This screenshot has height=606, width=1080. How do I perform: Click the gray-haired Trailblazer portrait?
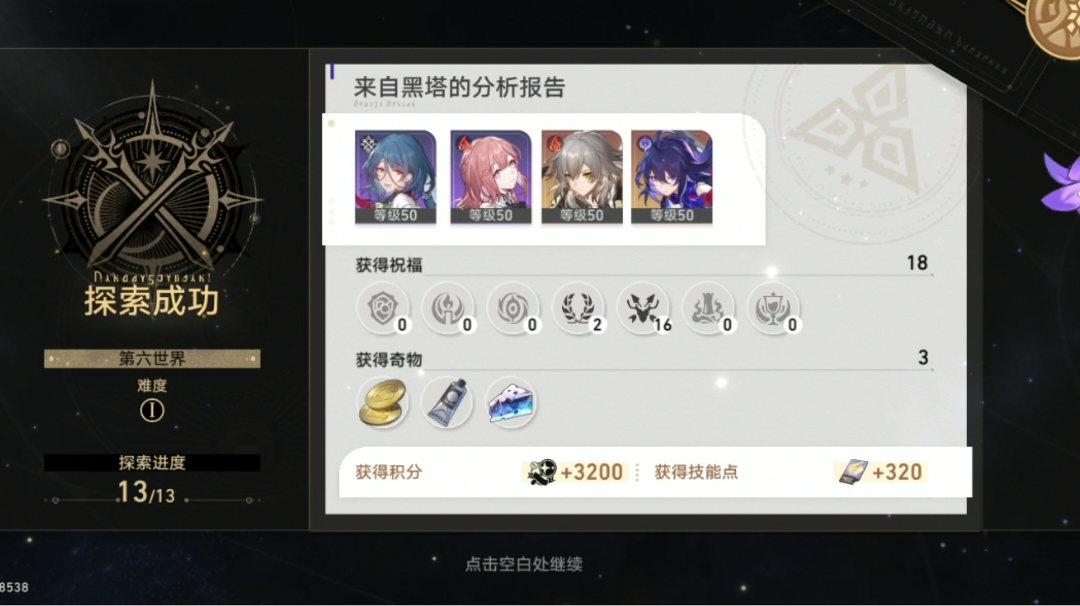coord(582,177)
